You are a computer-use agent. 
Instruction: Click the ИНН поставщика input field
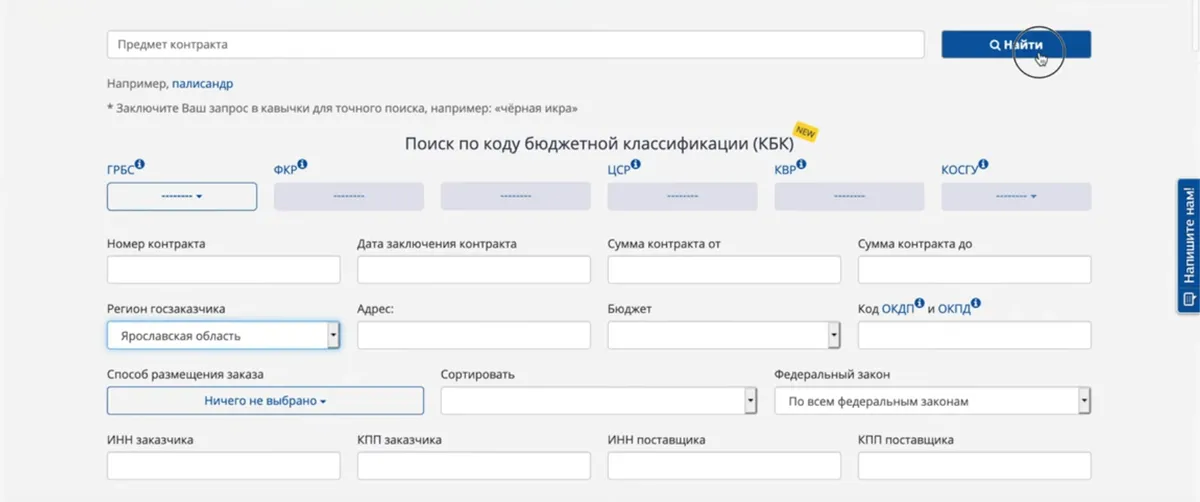click(724, 466)
